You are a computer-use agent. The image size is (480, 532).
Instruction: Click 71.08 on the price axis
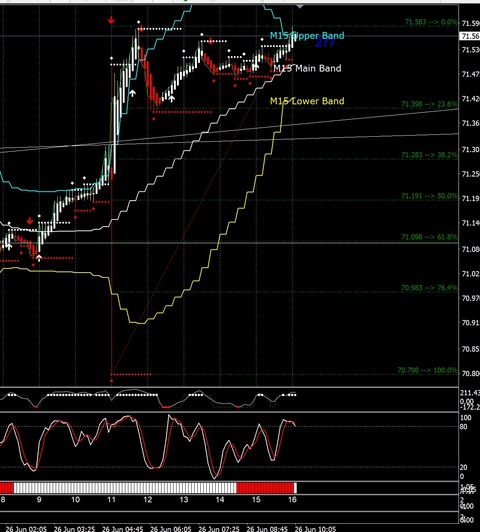click(471, 249)
